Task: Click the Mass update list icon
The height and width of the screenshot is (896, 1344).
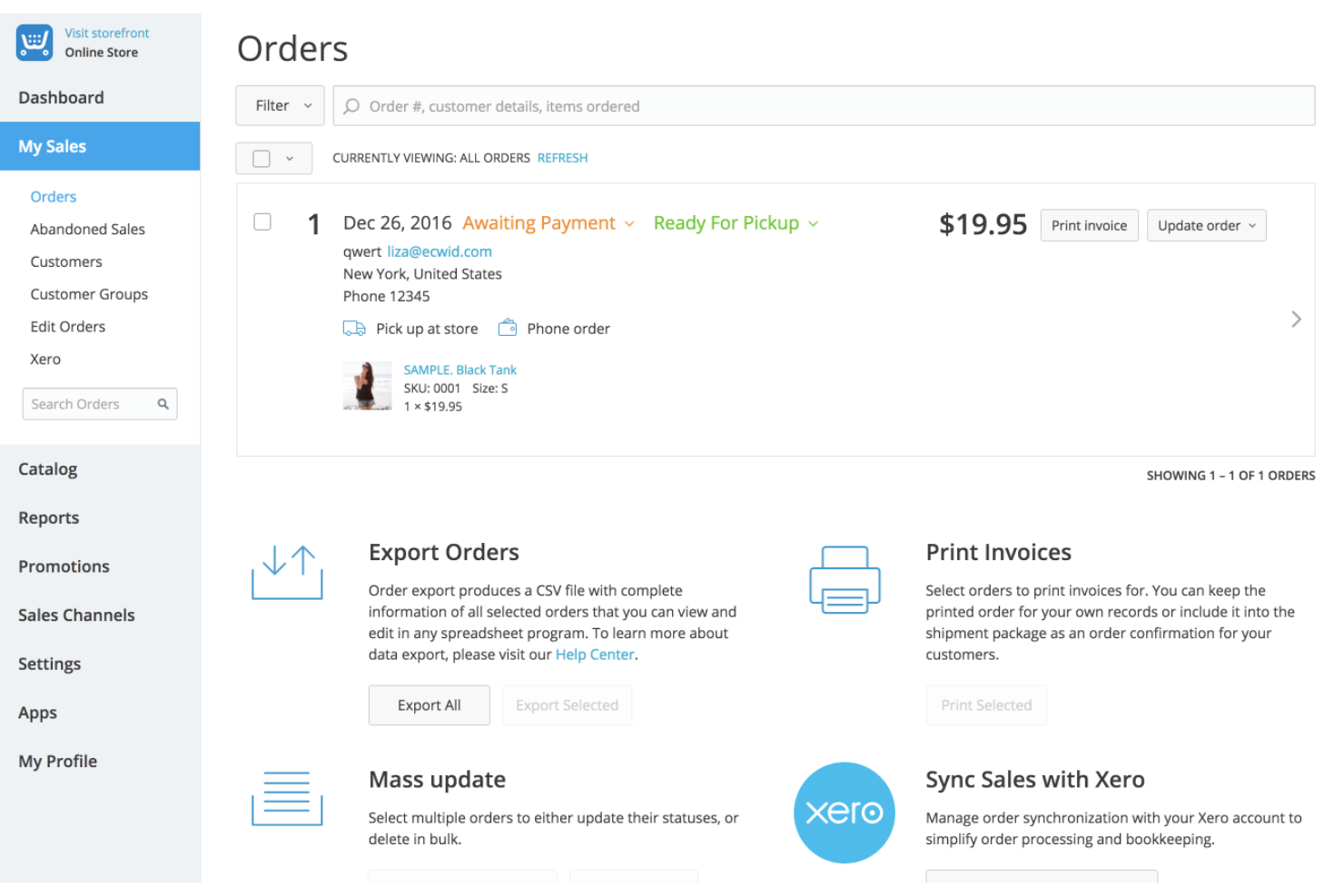Action: pyautogui.click(x=286, y=800)
